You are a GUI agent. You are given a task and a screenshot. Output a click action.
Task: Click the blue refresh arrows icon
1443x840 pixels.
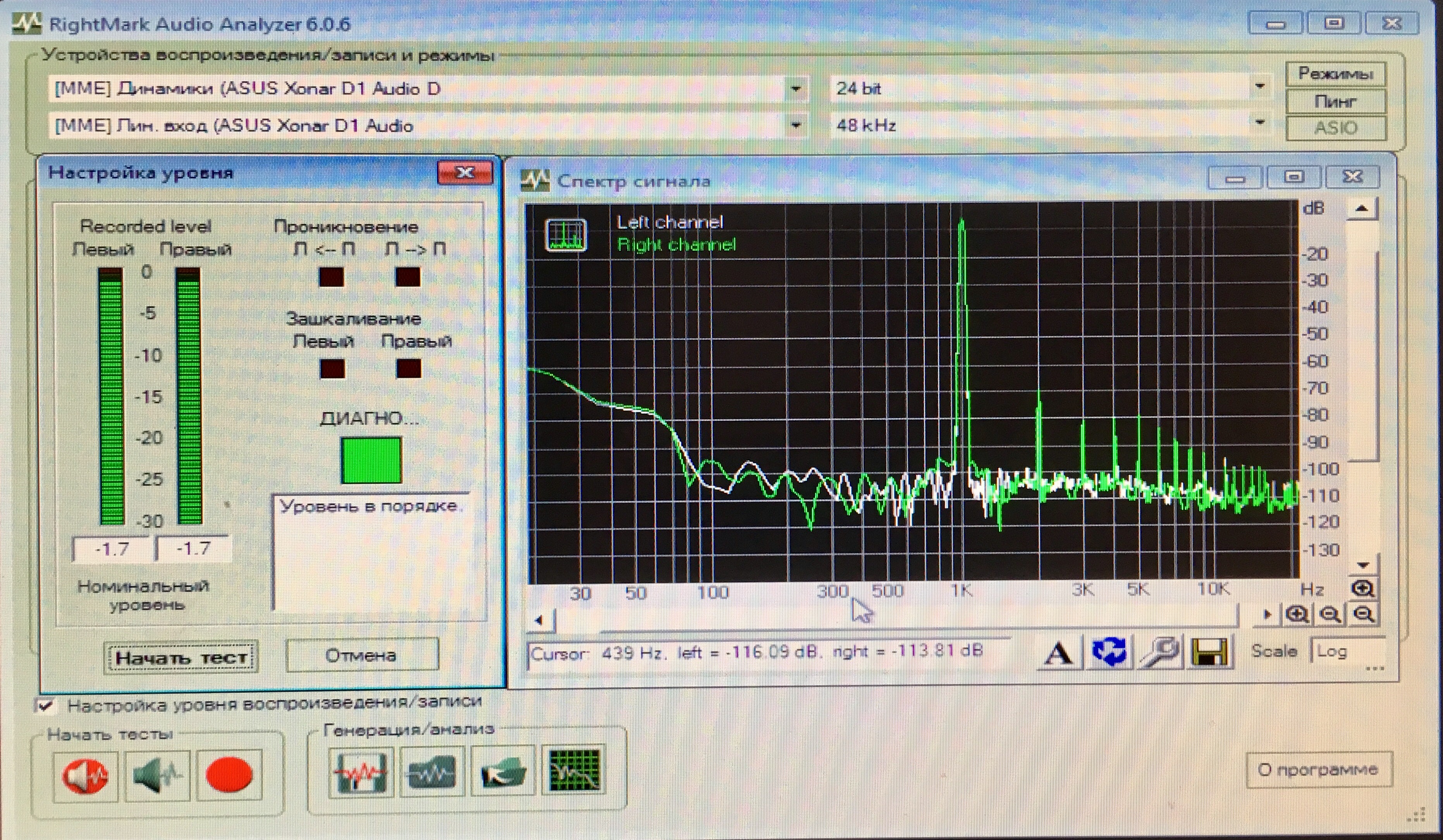pos(1109,653)
